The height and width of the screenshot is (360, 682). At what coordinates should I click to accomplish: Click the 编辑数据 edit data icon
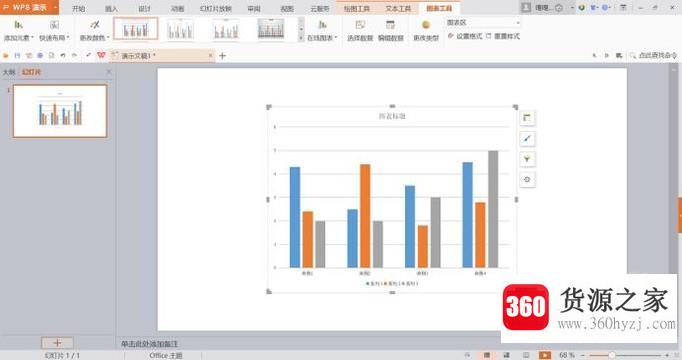pos(391,30)
